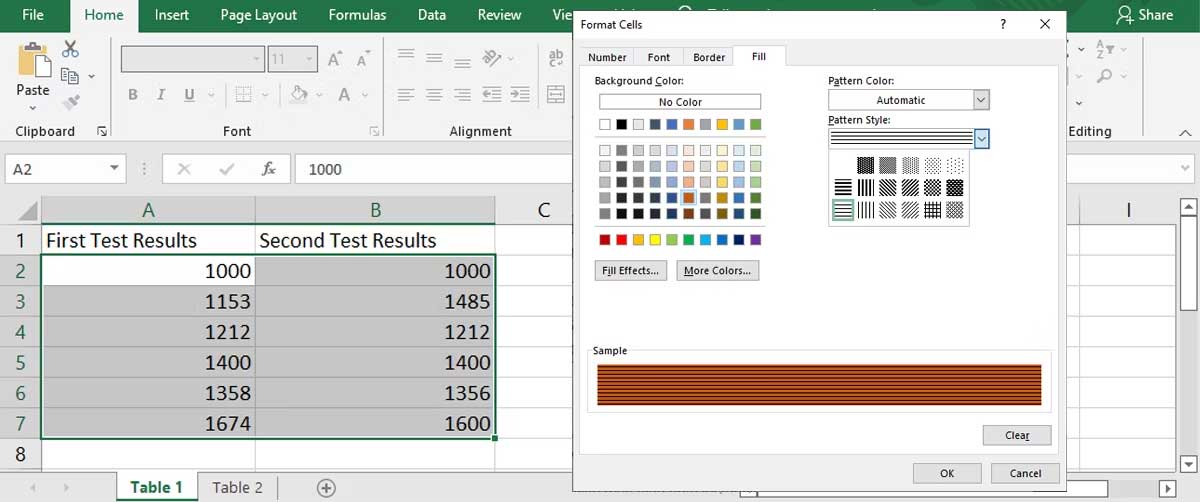Open the File menu
Viewport: 1200px width, 502px height.
pos(33,15)
